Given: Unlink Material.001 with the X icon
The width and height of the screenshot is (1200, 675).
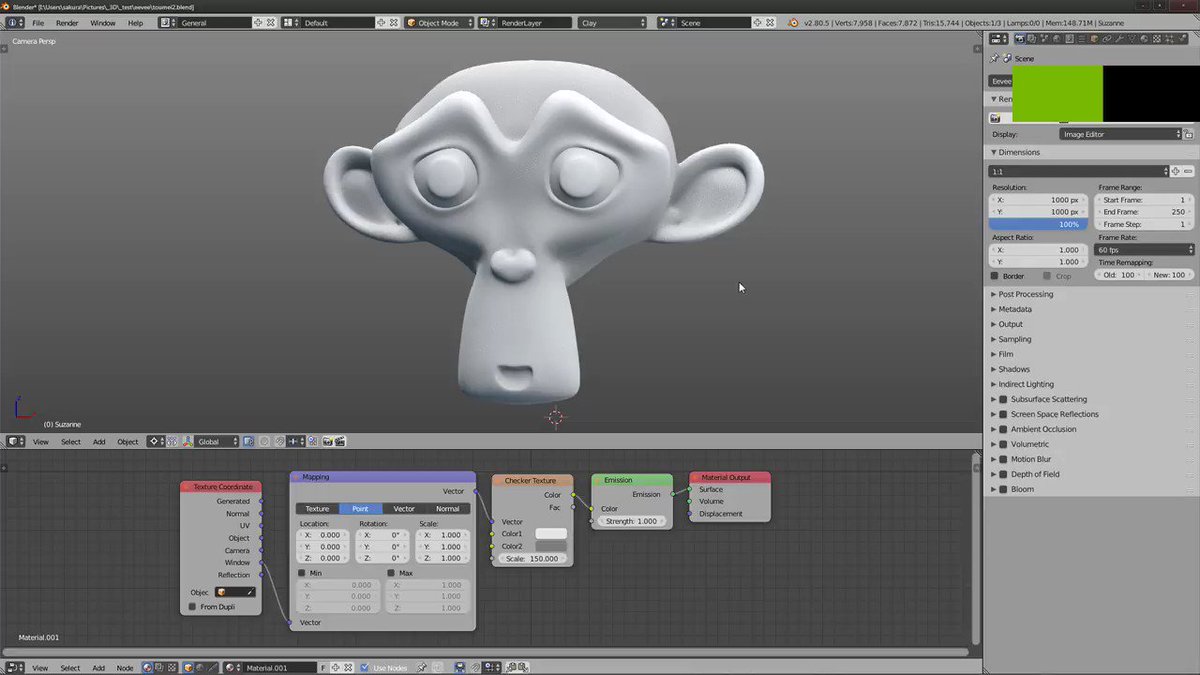Looking at the screenshot, I should point(348,667).
